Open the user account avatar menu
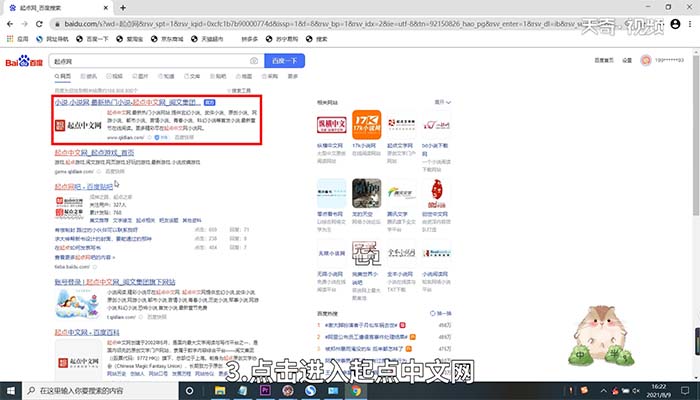 point(647,61)
